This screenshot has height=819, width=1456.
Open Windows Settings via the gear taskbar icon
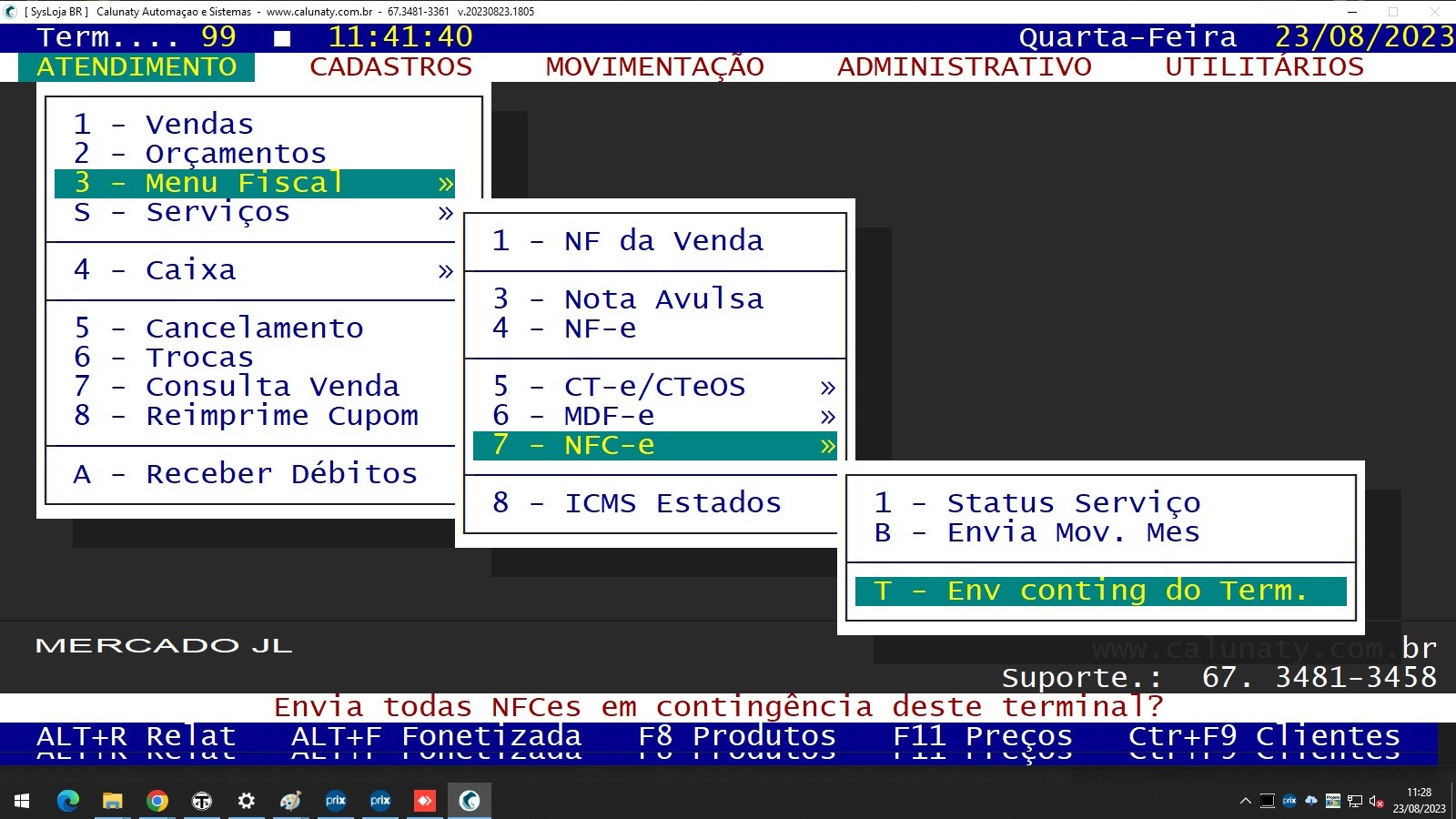tap(246, 801)
